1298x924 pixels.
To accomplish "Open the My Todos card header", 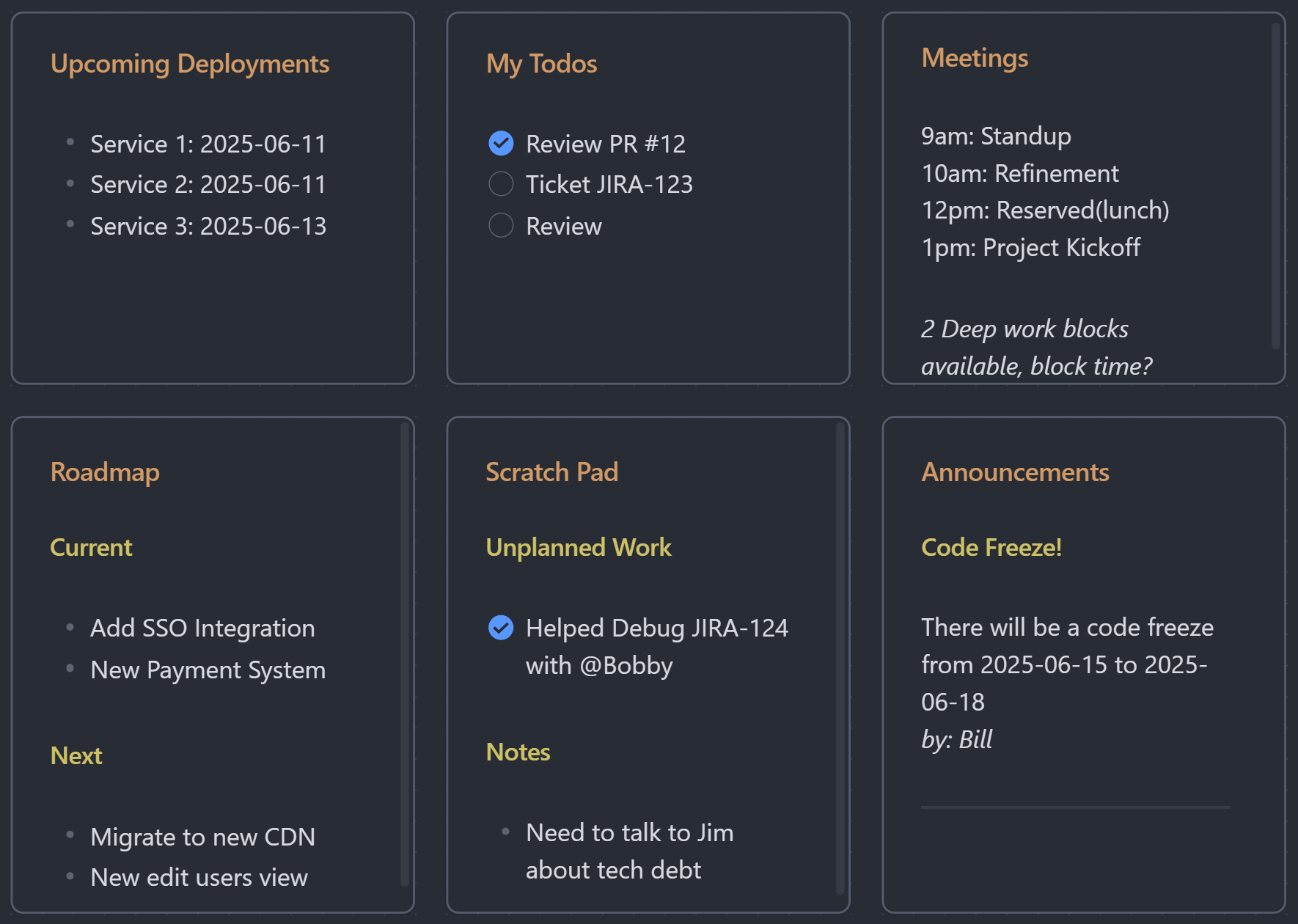I will click(540, 64).
